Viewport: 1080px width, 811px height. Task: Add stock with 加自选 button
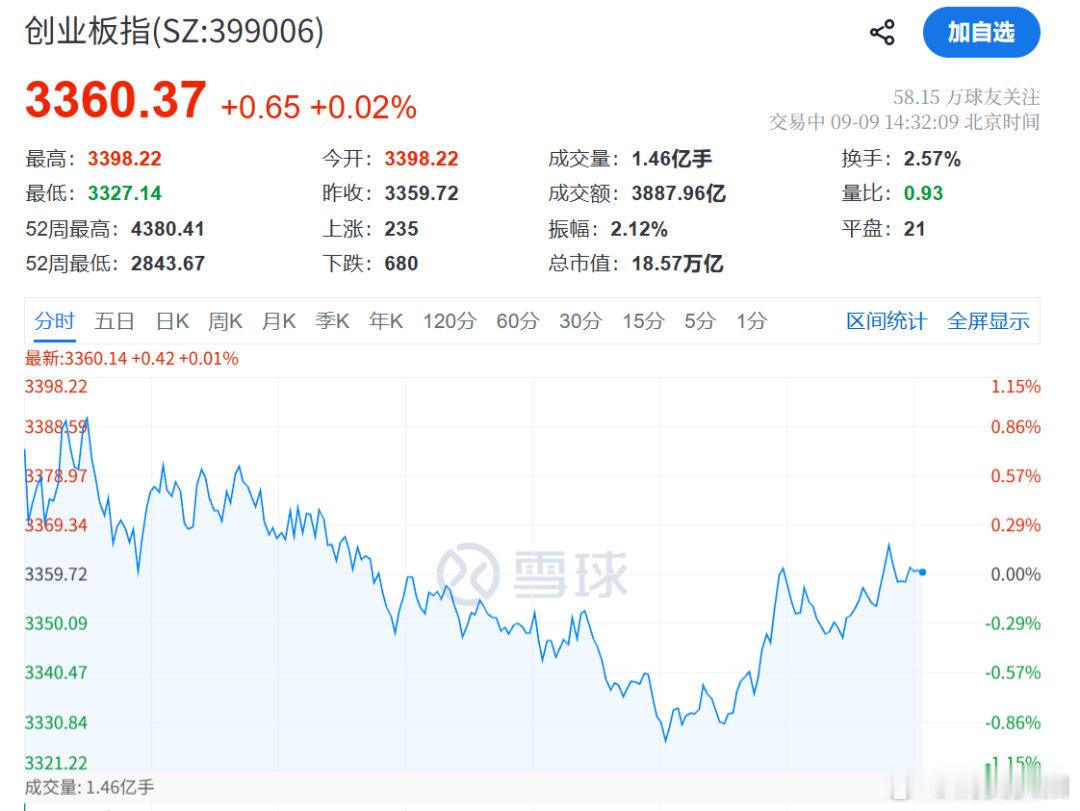pyautogui.click(x=982, y=32)
